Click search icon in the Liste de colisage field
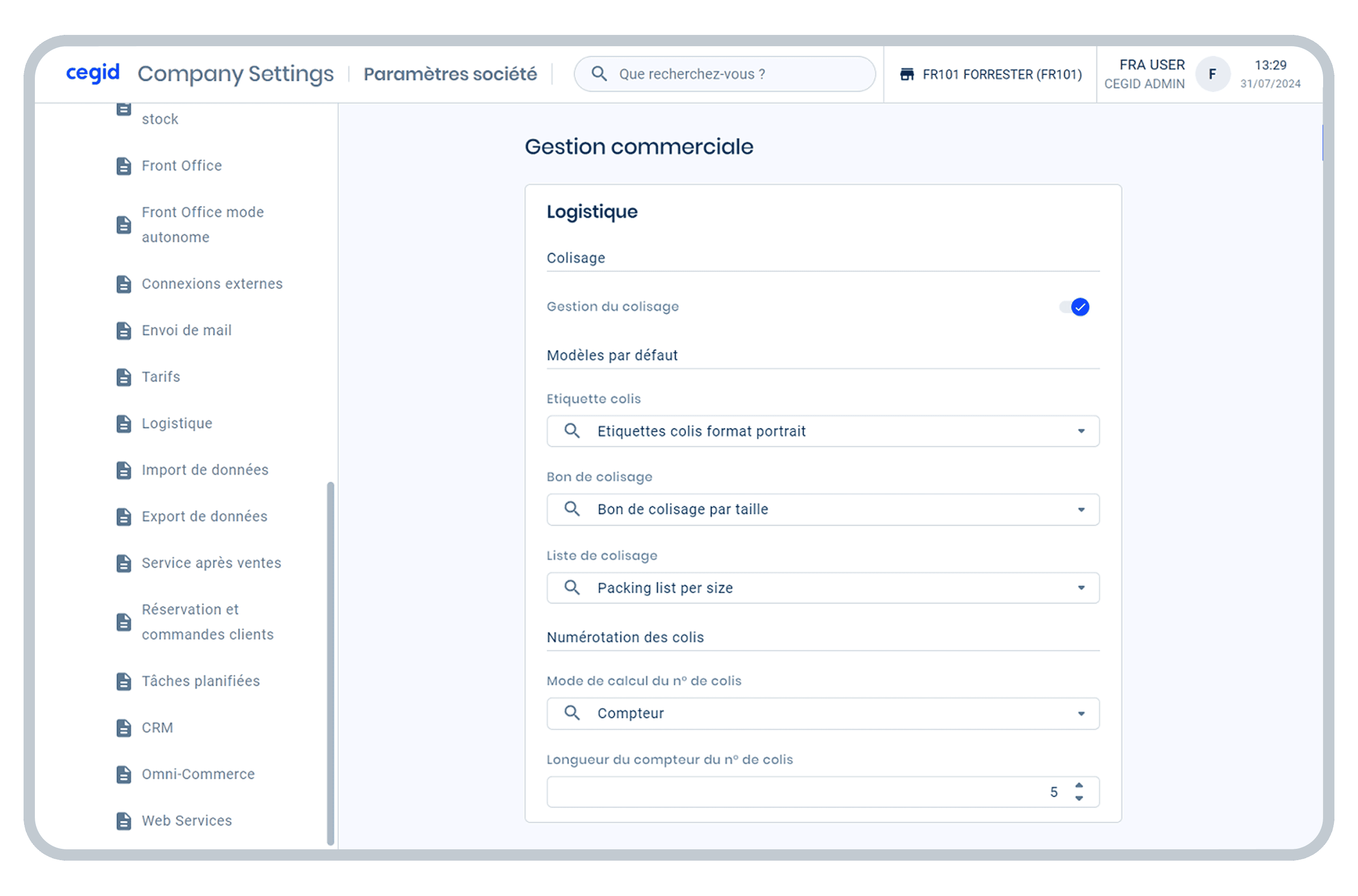The width and height of the screenshot is (1358, 896). tap(572, 588)
